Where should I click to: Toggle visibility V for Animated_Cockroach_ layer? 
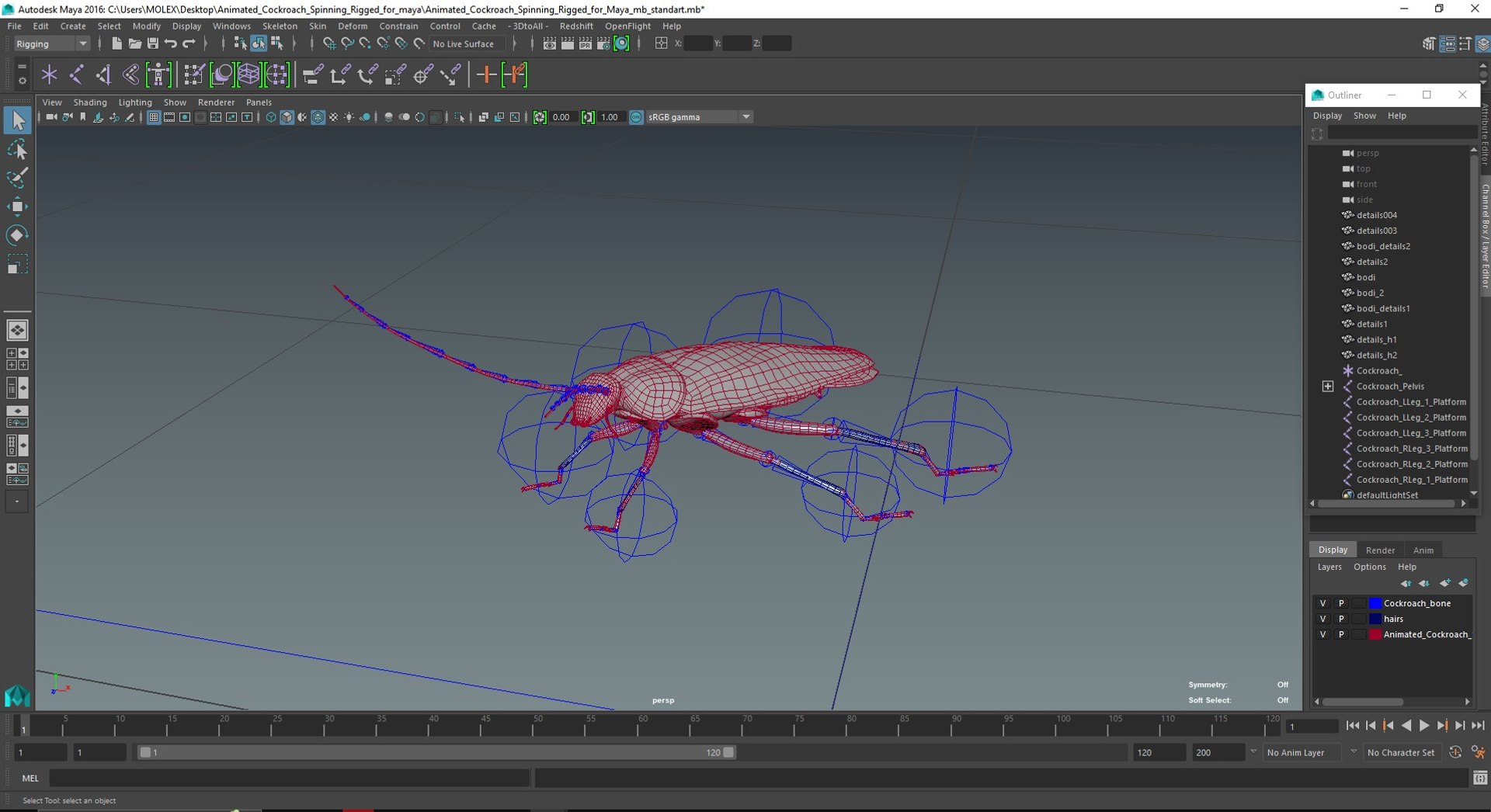[x=1322, y=634]
